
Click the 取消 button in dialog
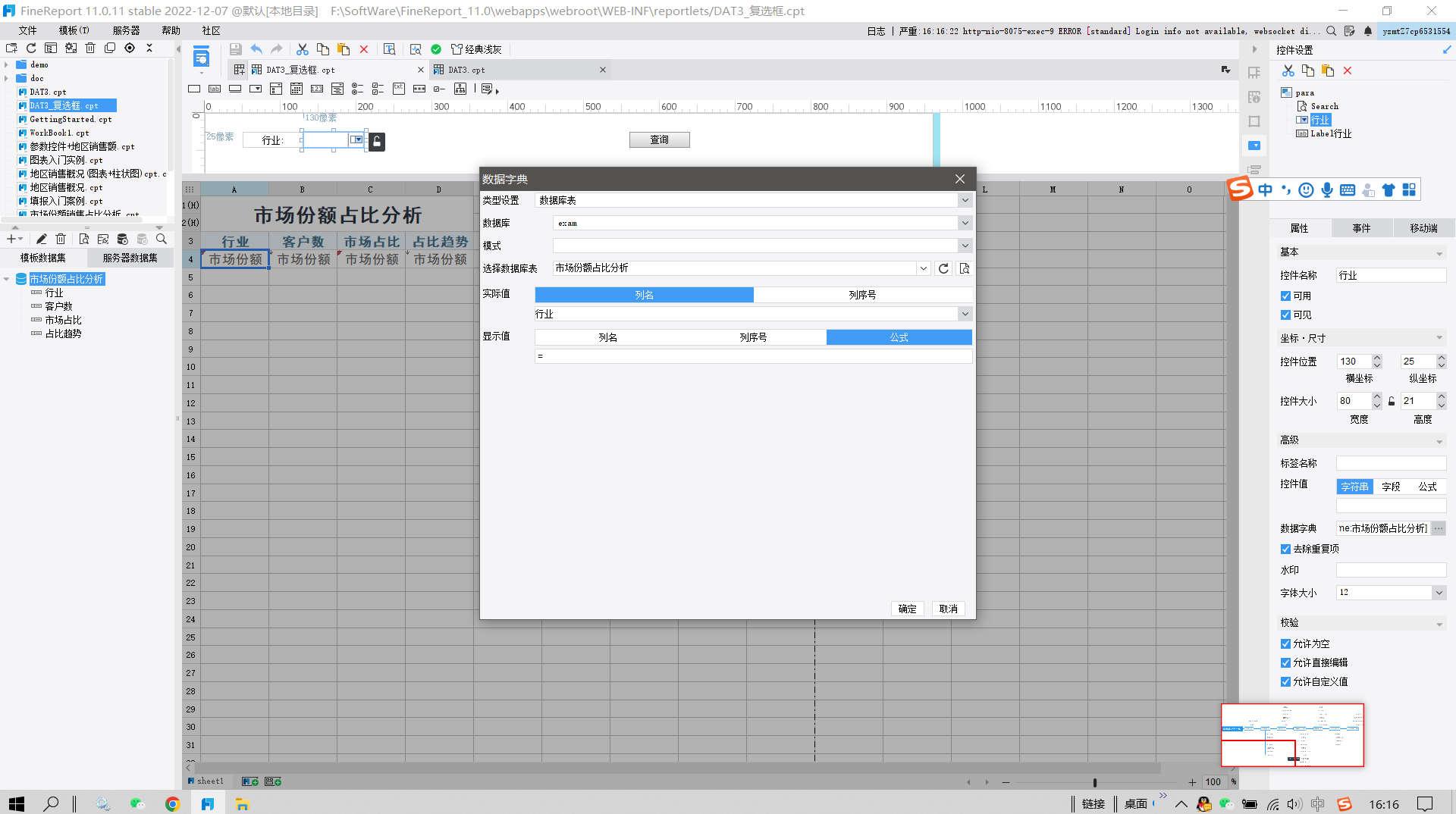pyautogui.click(x=948, y=609)
